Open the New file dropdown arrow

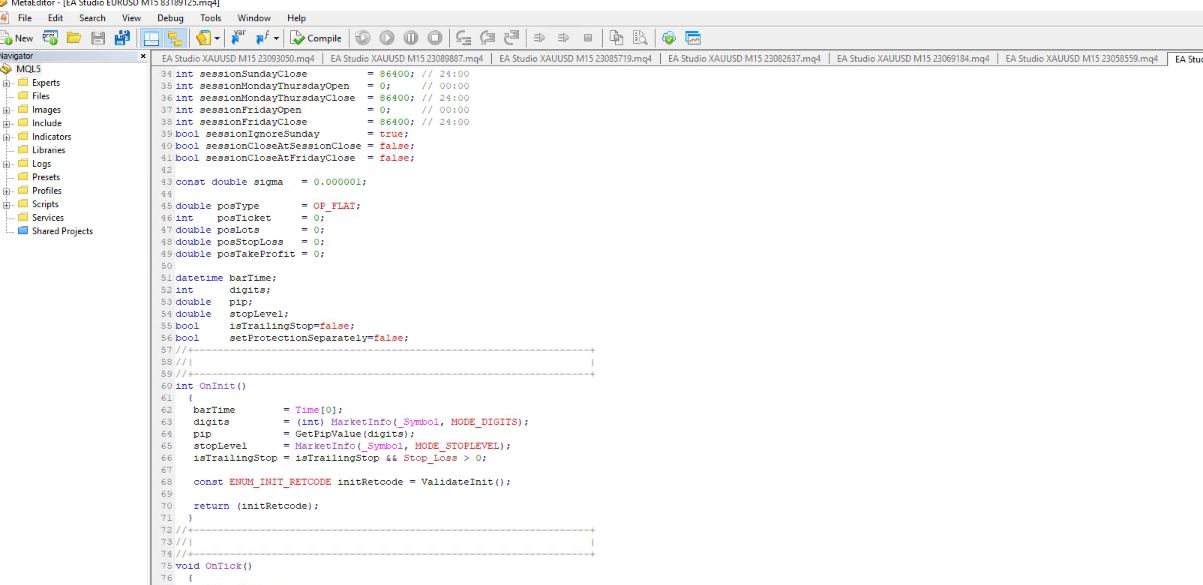click(218, 37)
